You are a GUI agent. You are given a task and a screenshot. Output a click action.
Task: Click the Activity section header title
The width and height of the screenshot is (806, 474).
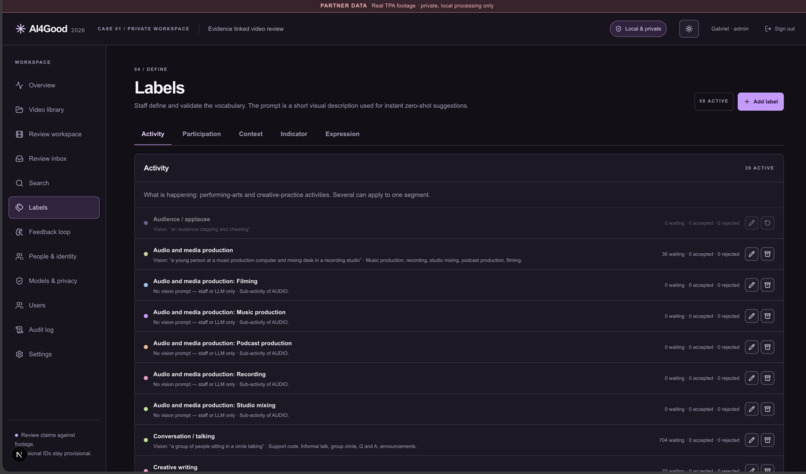click(x=156, y=168)
